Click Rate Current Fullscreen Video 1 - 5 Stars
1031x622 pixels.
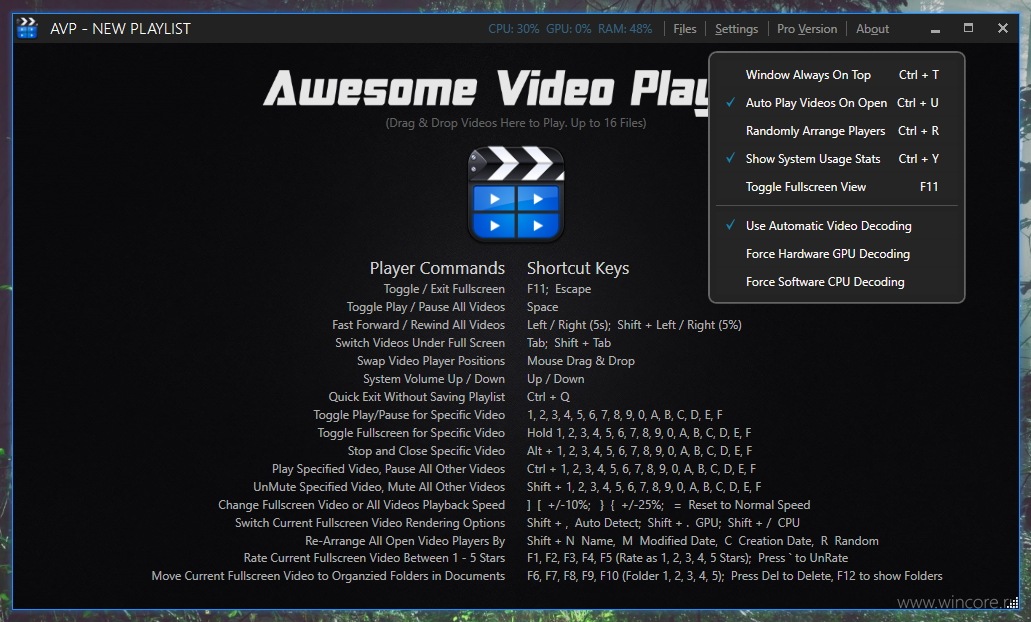(x=374, y=558)
